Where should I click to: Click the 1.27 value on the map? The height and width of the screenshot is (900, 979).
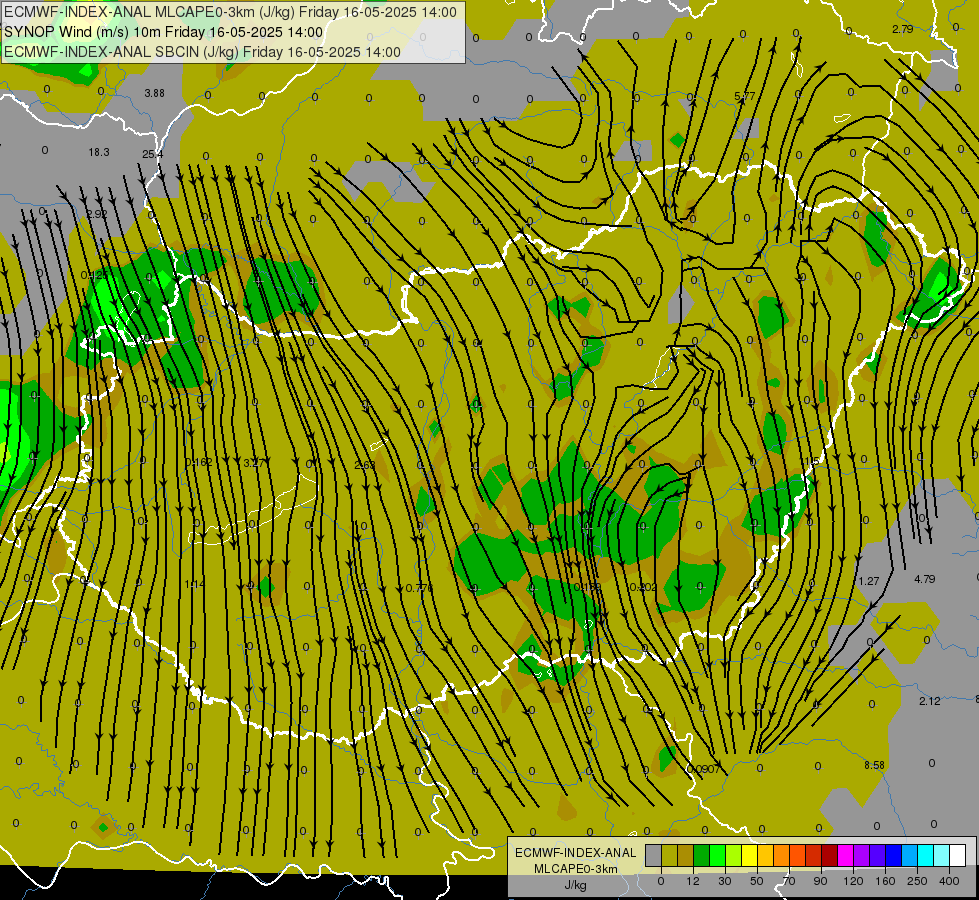868,581
